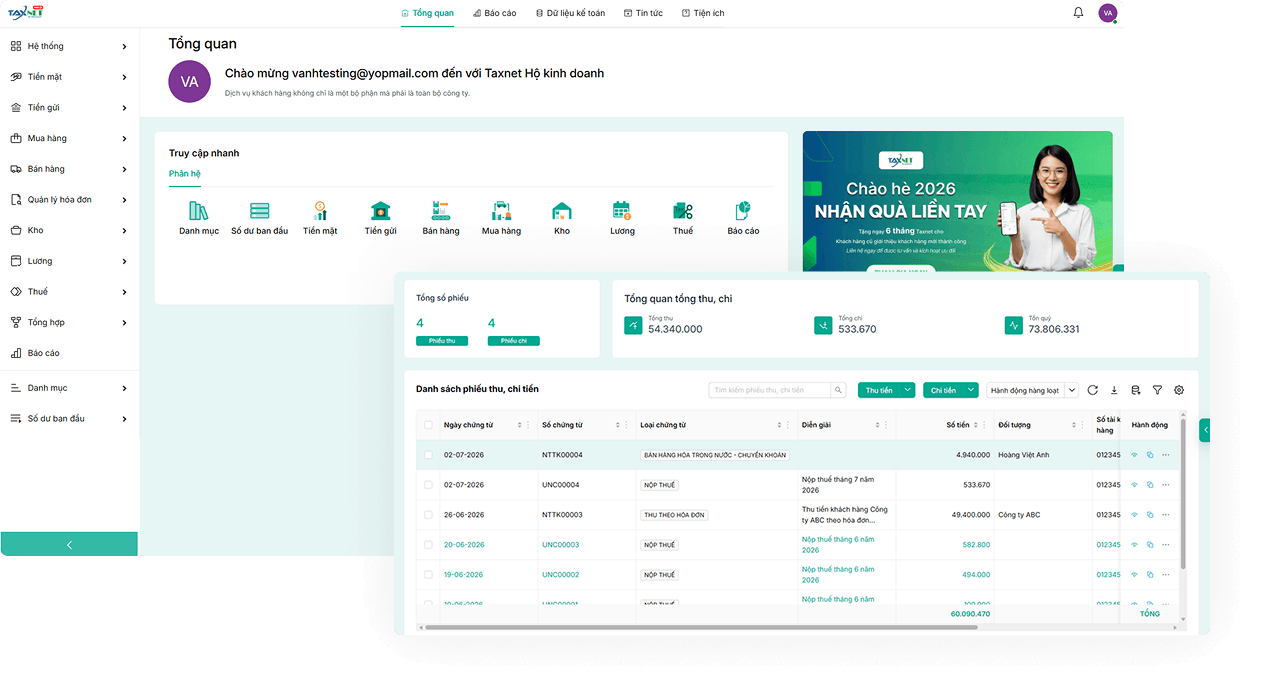Click the Tồn quỹ summary icon
The image size is (1270, 696).
pos(1013,325)
